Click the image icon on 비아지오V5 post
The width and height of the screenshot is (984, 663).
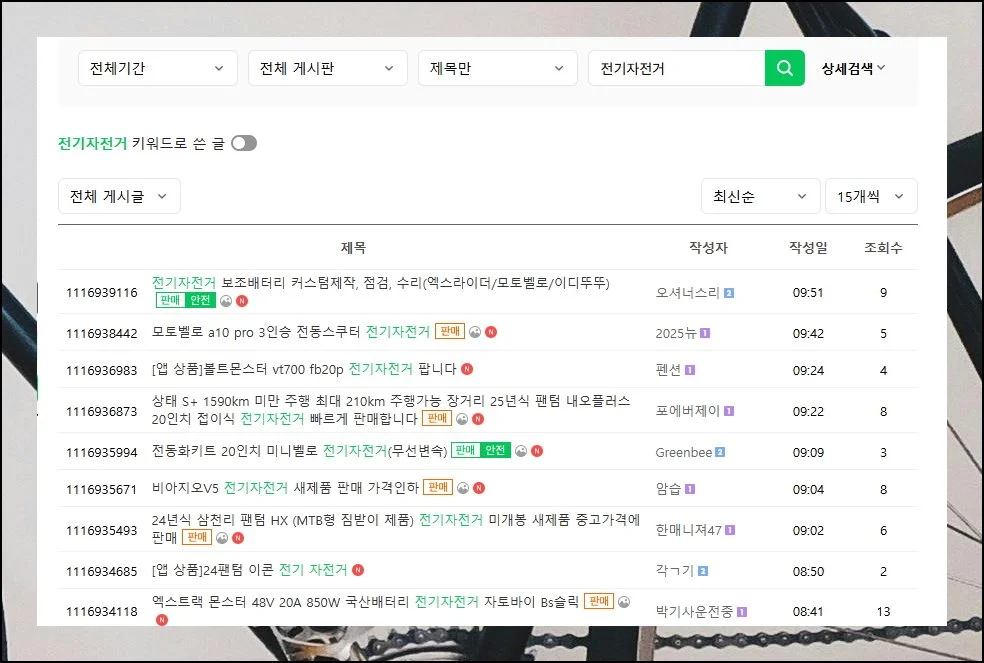pos(462,488)
